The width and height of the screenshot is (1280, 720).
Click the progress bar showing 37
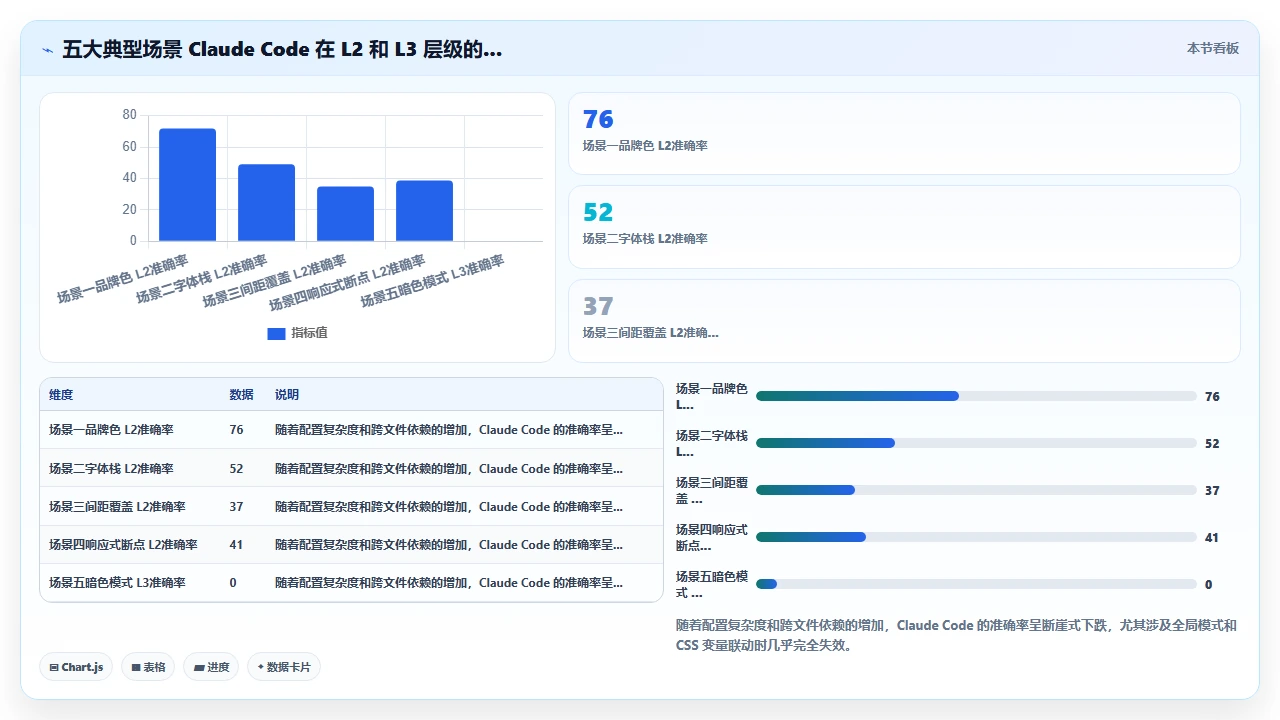pos(976,490)
